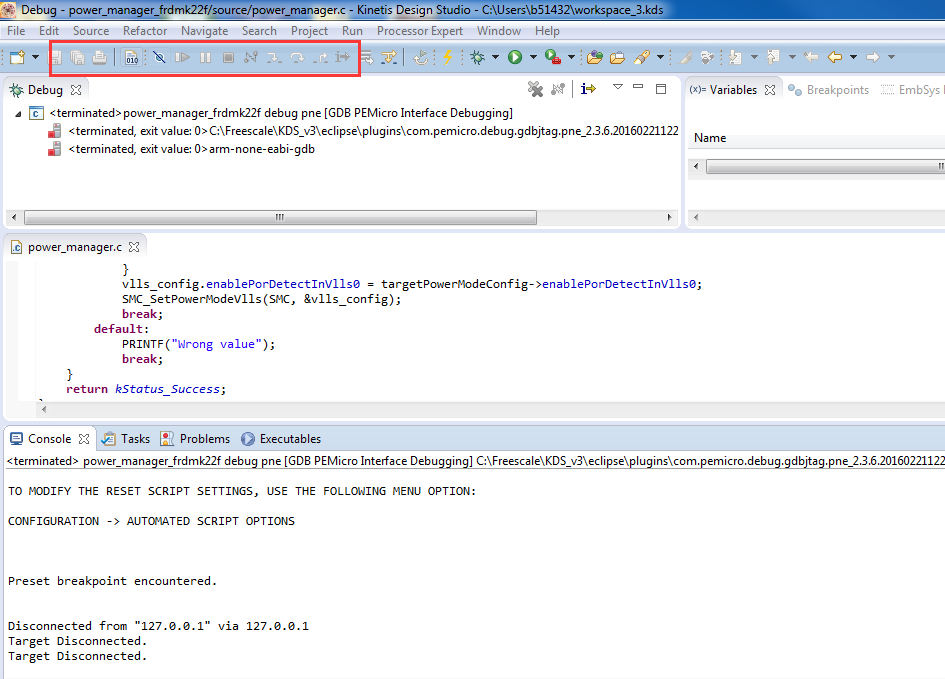Screen dimensions: 945x679
Task: Click the Open Task folder icon
Action: [617, 57]
